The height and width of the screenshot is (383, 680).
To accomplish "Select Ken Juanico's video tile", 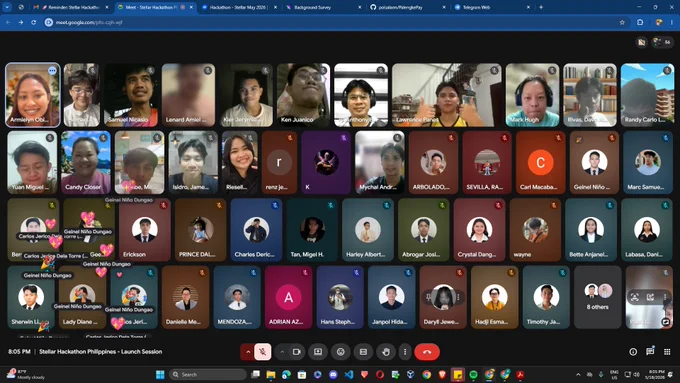I will (x=304, y=95).
